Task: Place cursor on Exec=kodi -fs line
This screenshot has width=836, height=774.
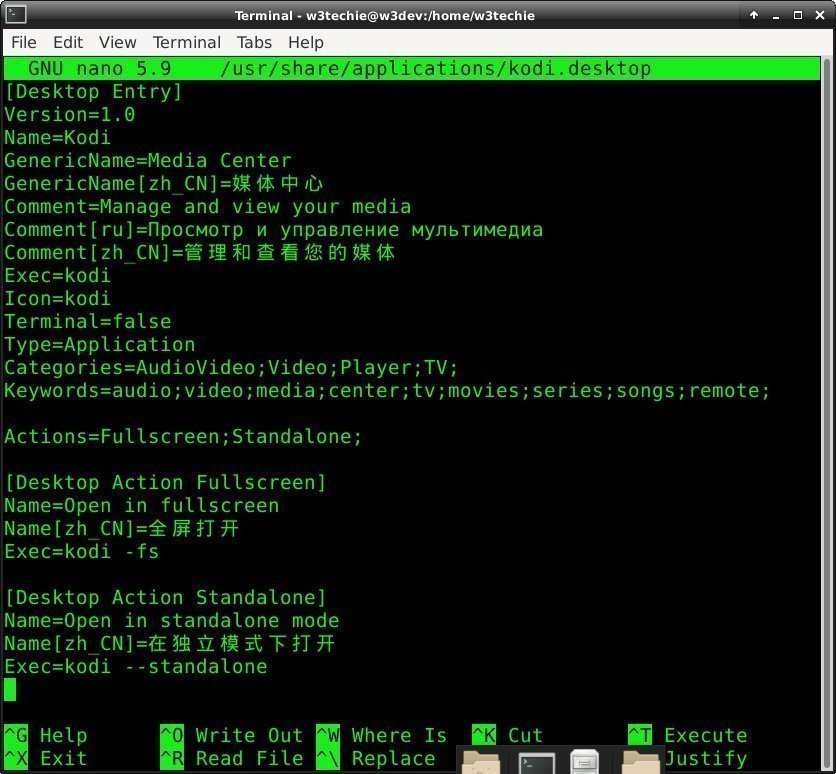Action: pos(82,551)
